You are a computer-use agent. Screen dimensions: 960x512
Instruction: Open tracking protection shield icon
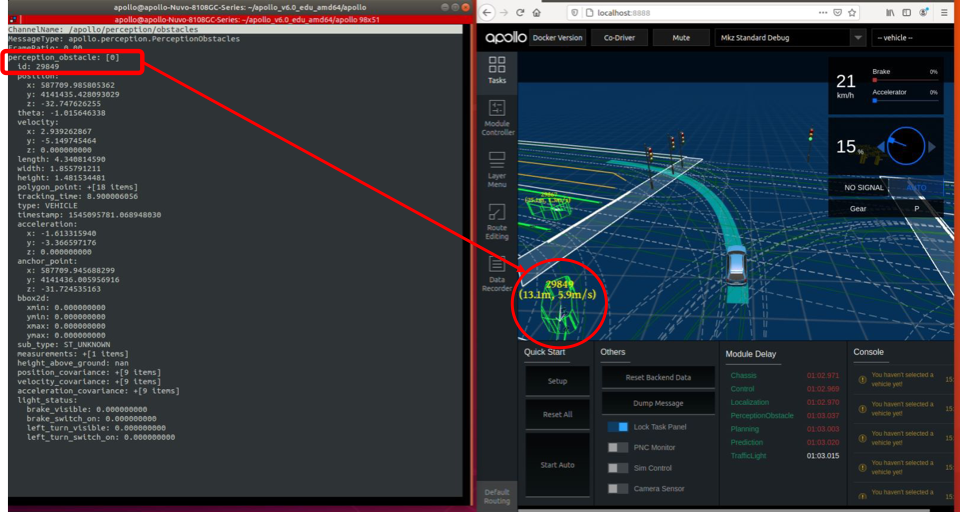pyautogui.click(x=574, y=12)
